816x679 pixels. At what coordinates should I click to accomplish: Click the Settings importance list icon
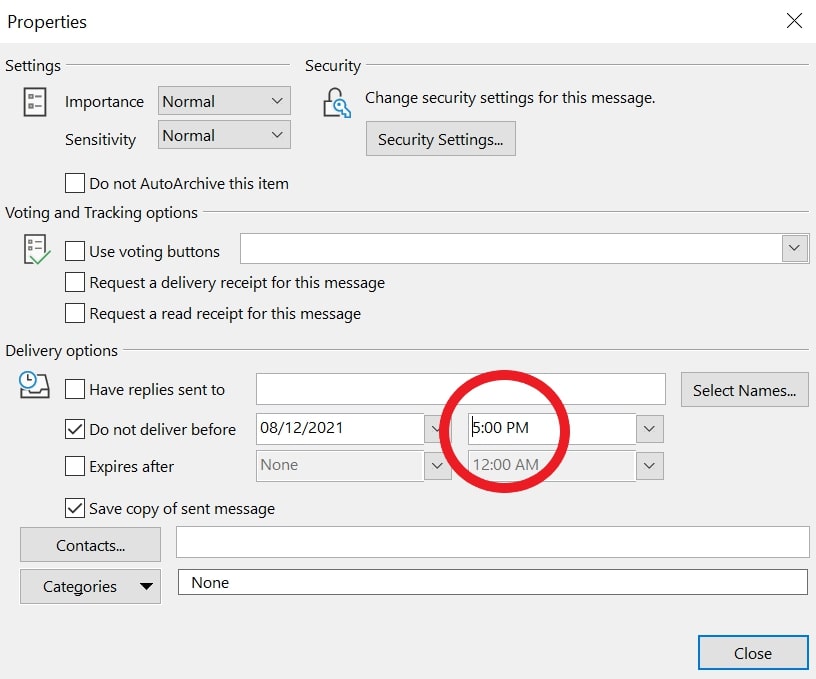(35, 101)
